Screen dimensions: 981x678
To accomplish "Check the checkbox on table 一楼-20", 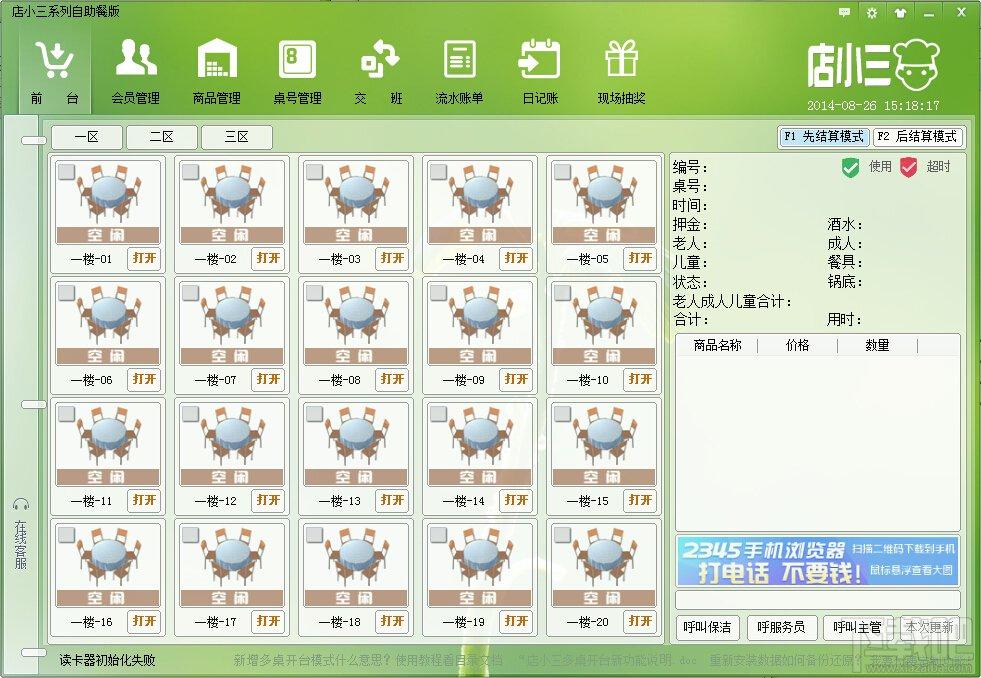I will 562,535.
